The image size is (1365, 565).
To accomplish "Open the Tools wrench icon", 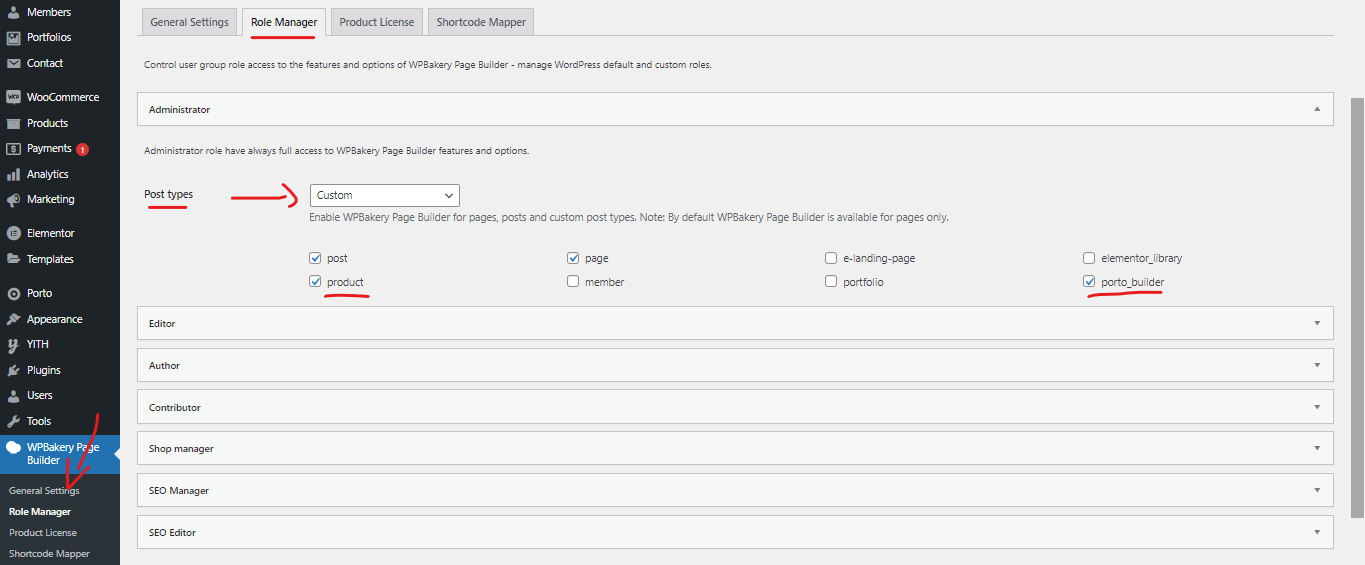I will pyautogui.click(x=14, y=421).
